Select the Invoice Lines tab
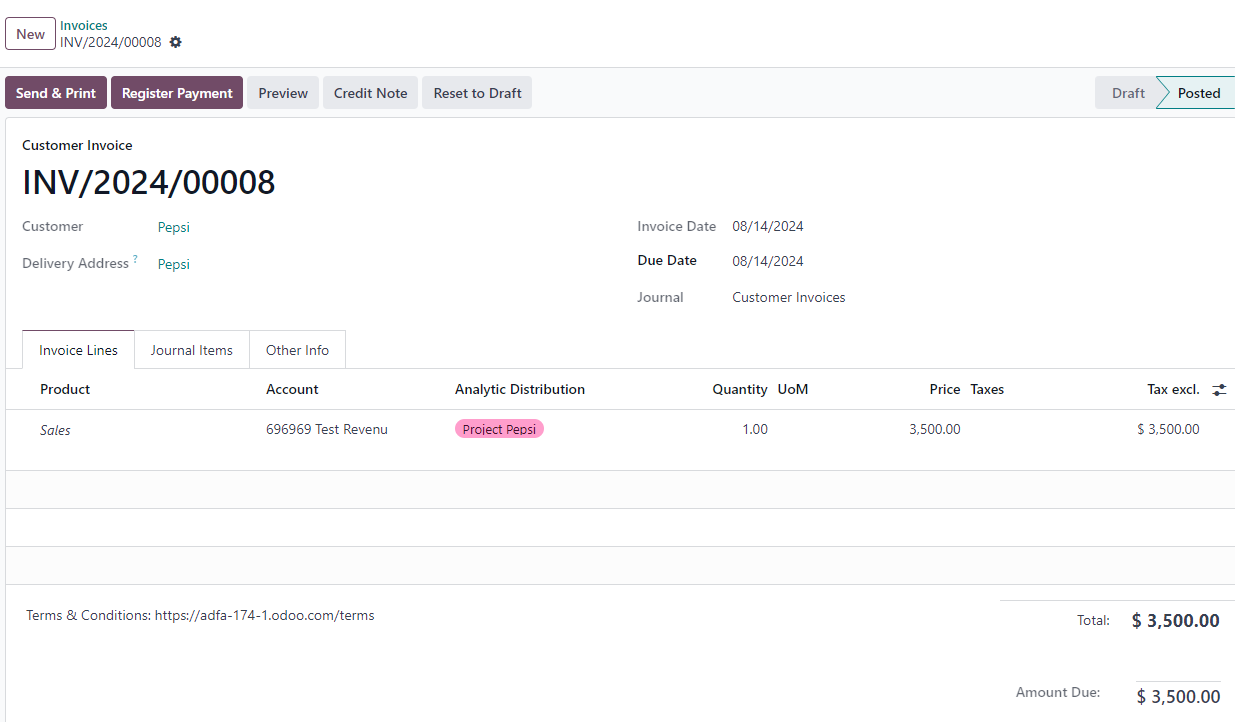1235x722 pixels. tap(78, 350)
